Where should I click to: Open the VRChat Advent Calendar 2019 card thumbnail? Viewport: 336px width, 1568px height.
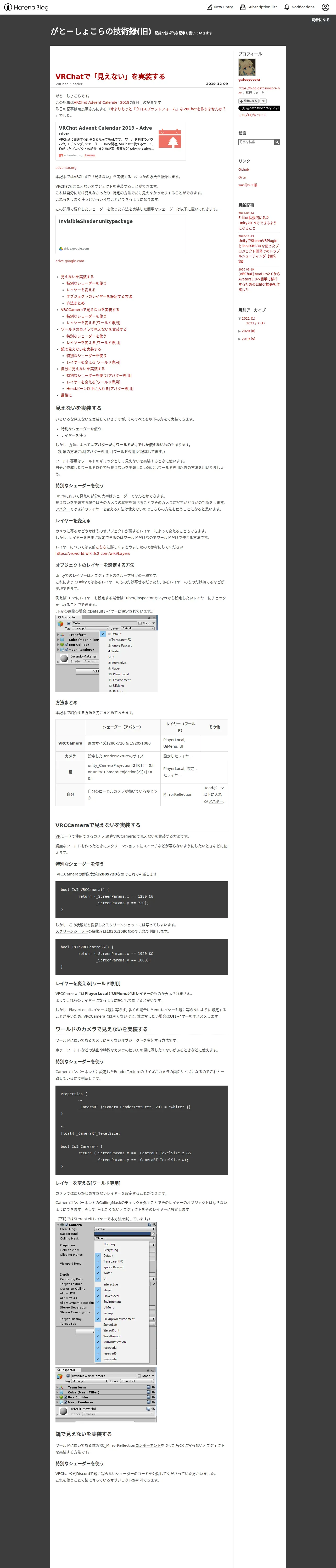coord(170,139)
